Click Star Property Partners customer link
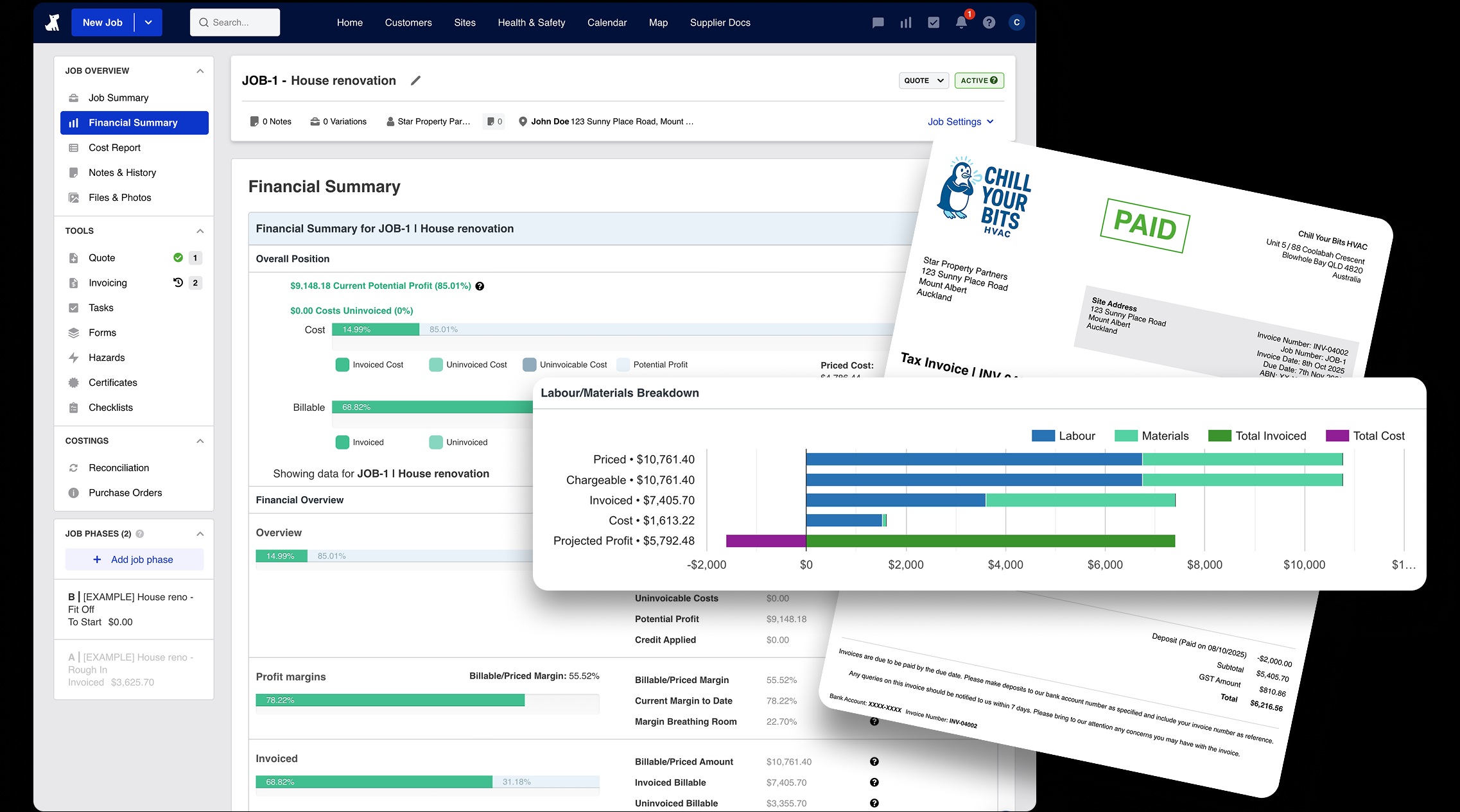The image size is (1460, 812). point(429,121)
